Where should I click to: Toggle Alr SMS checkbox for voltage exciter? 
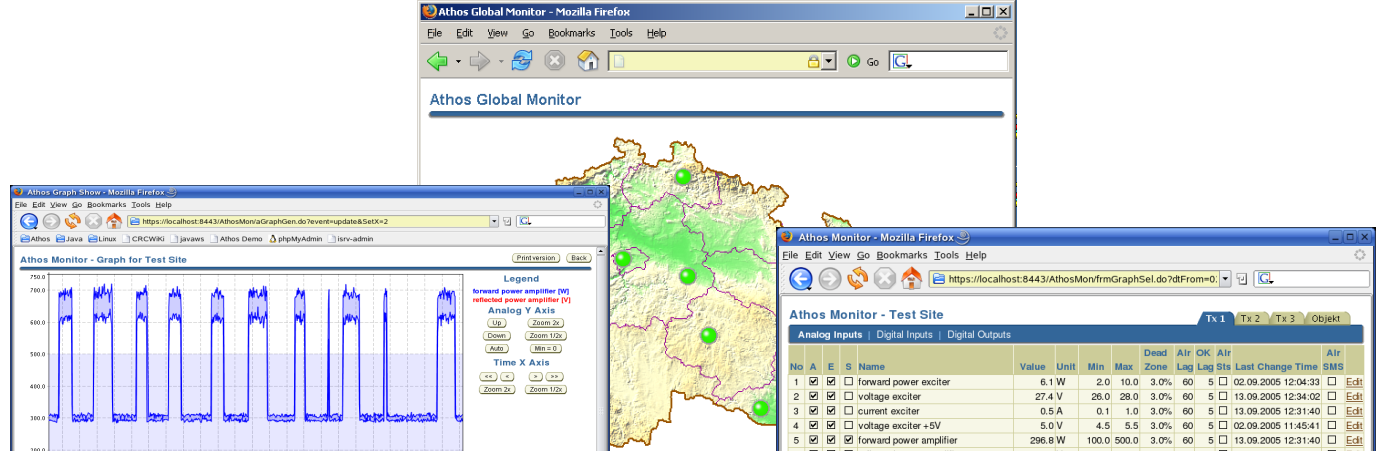(x=1331, y=396)
